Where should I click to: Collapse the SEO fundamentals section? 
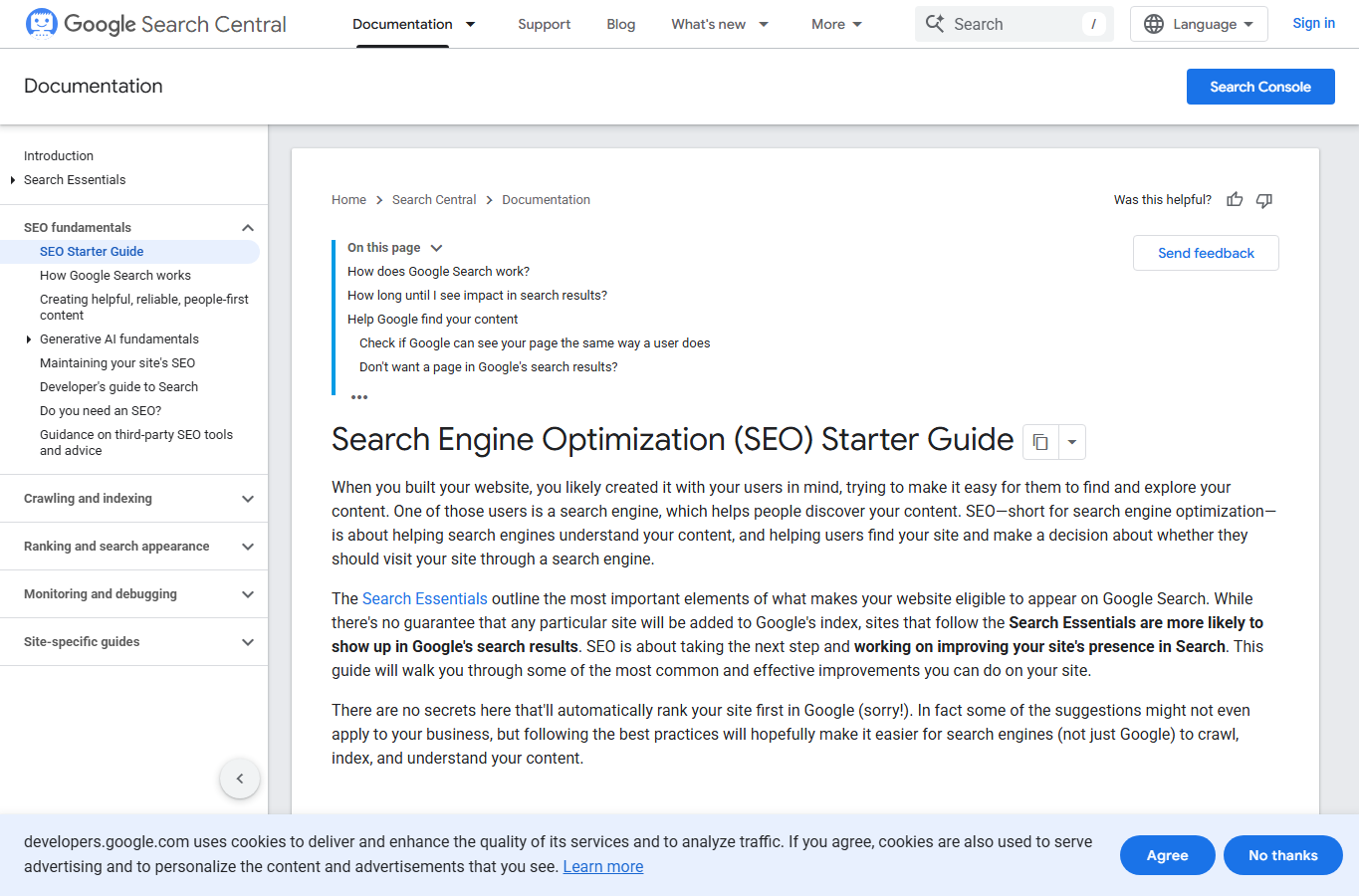[x=248, y=228]
